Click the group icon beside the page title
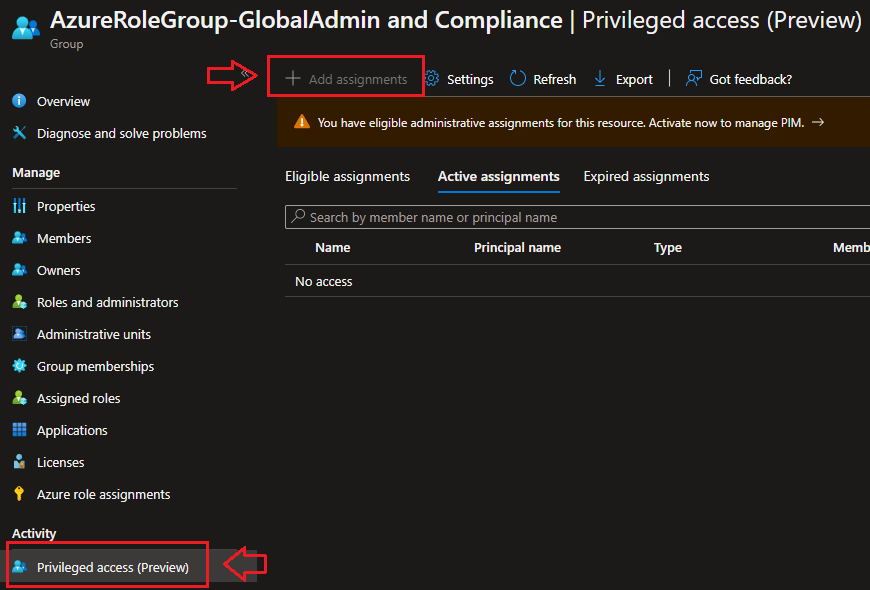870x590 pixels. pyautogui.click(x=26, y=28)
